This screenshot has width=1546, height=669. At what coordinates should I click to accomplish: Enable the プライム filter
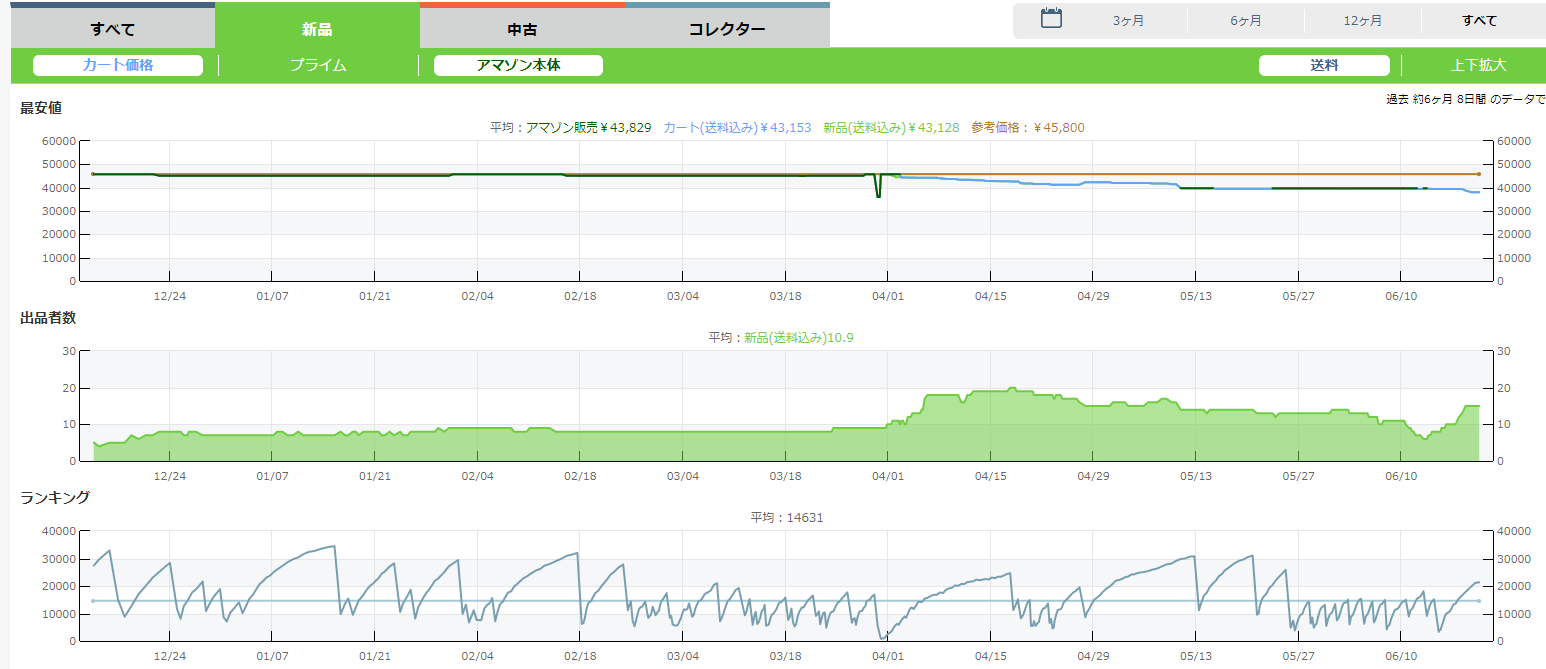pyautogui.click(x=318, y=65)
